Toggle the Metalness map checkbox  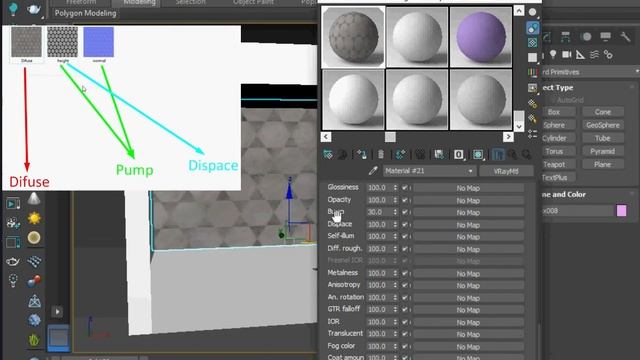(x=404, y=273)
